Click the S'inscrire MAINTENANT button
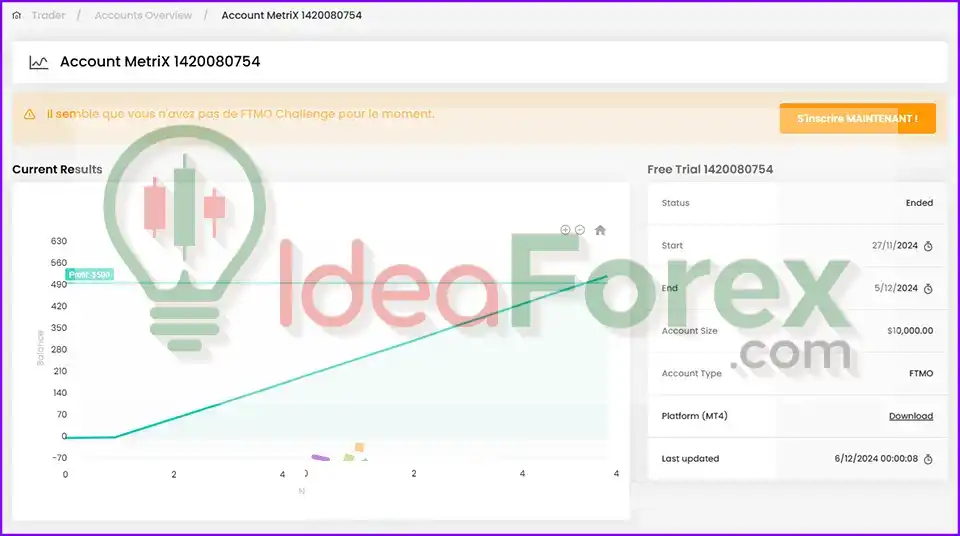 click(857, 118)
